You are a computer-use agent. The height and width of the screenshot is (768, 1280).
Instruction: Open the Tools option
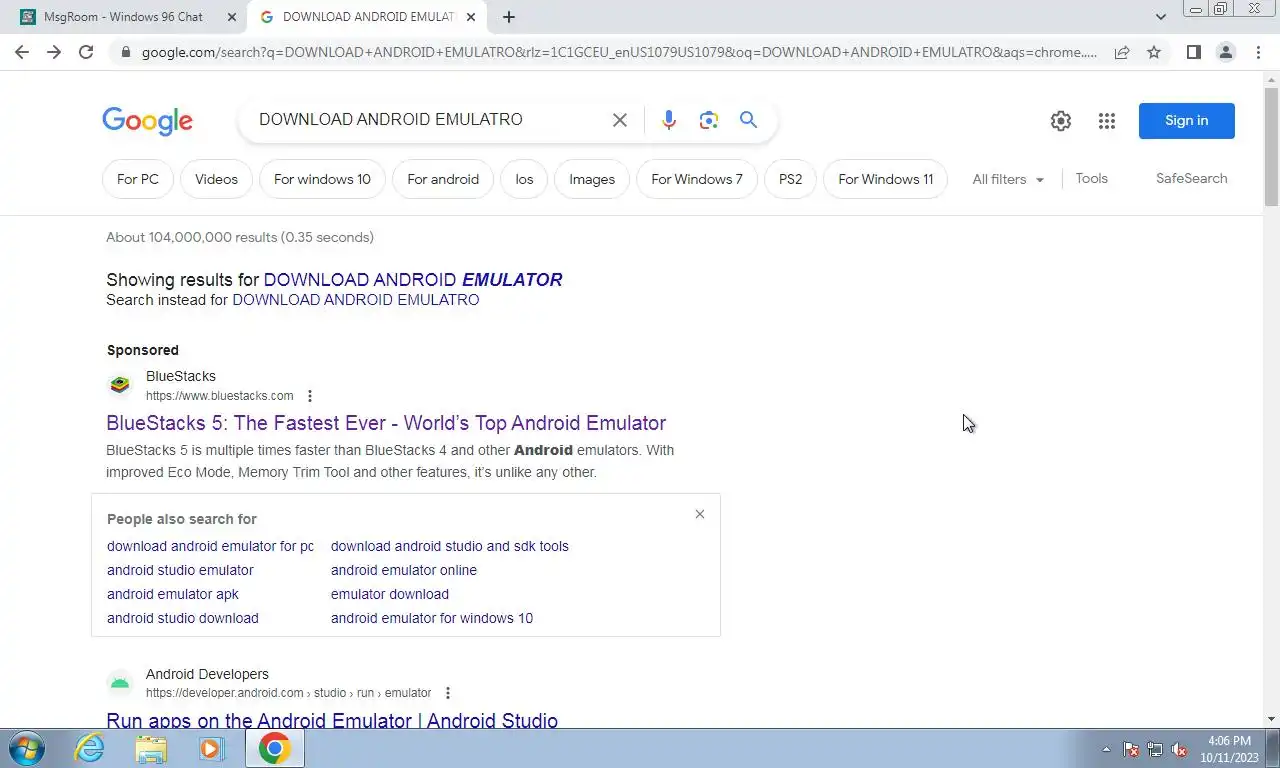click(1092, 178)
